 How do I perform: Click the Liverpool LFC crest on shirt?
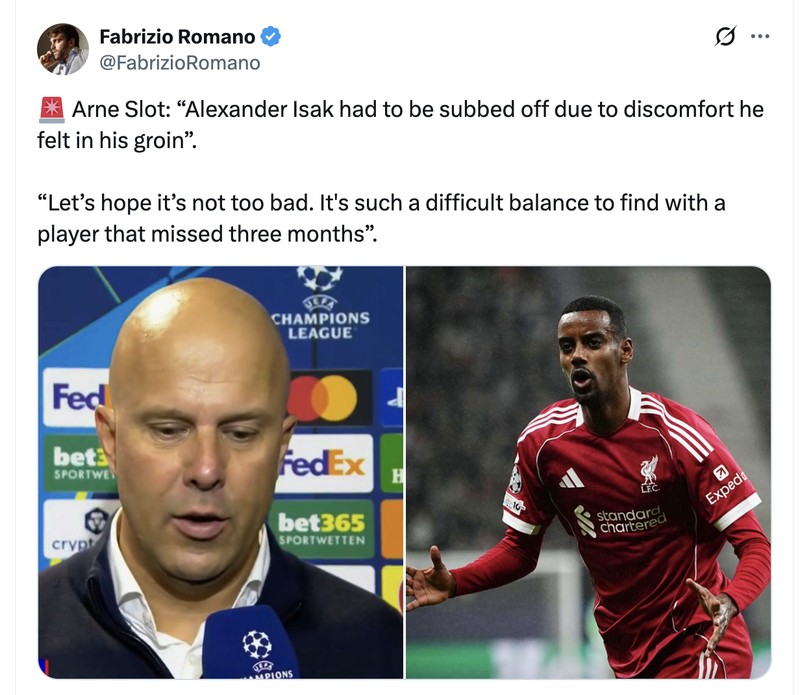pyautogui.click(x=649, y=474)
